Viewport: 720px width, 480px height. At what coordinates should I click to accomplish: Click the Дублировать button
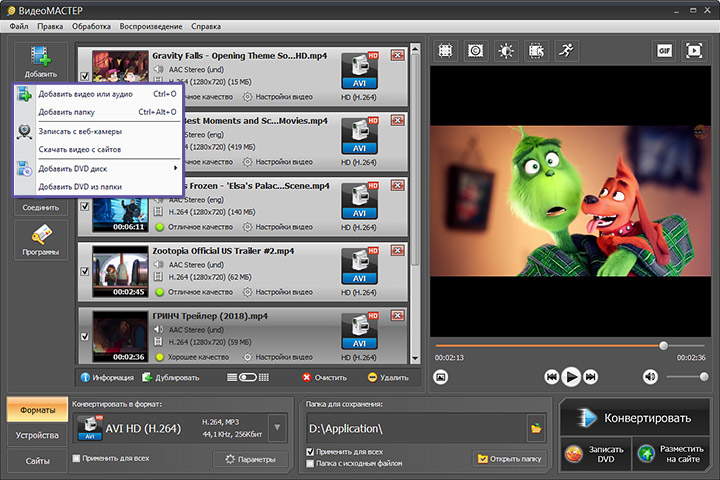point(171,378)
